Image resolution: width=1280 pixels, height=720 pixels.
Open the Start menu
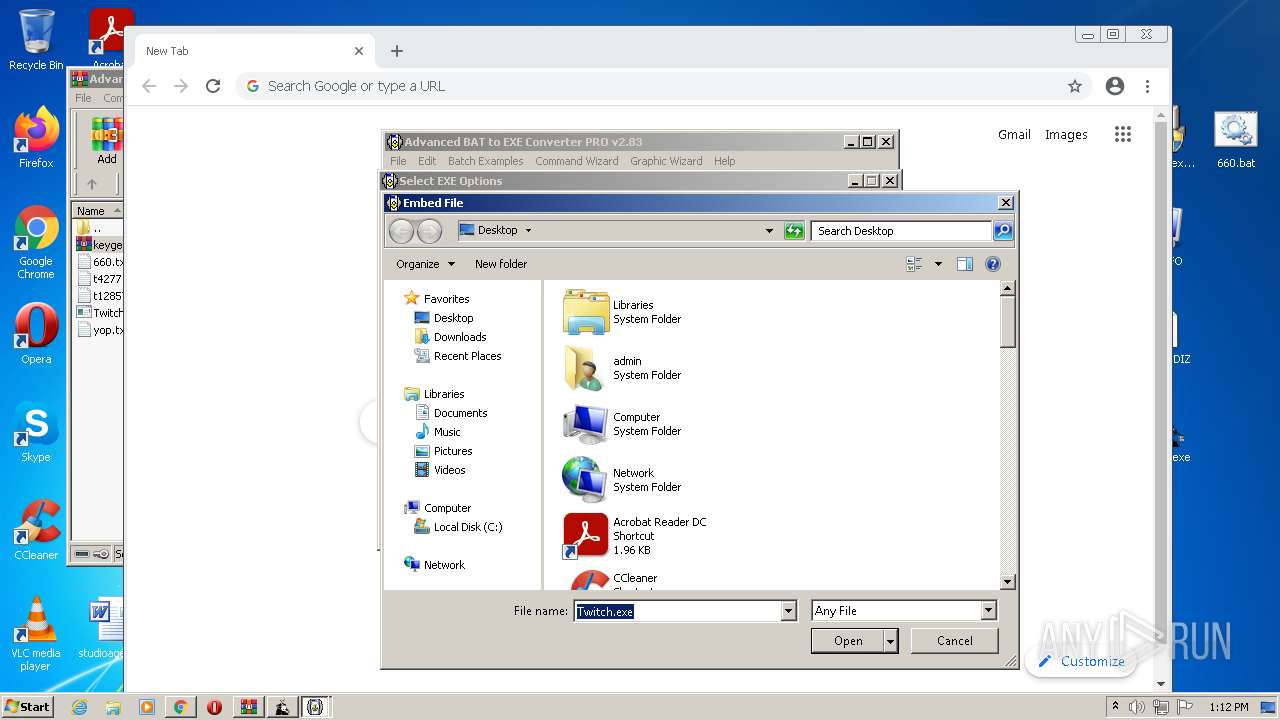coord(28,707)
